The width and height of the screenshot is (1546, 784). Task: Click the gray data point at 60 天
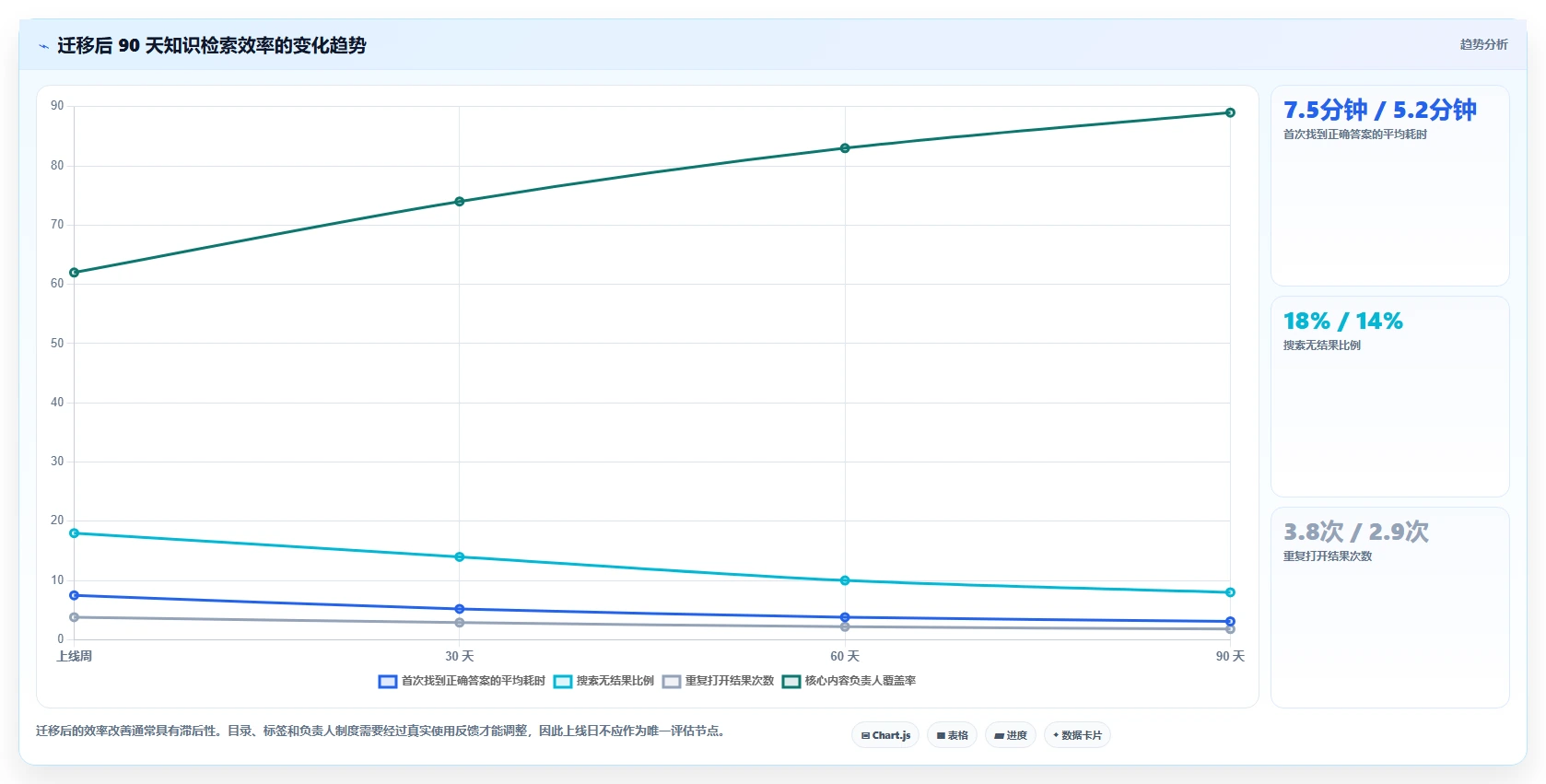tap(845, 627)
